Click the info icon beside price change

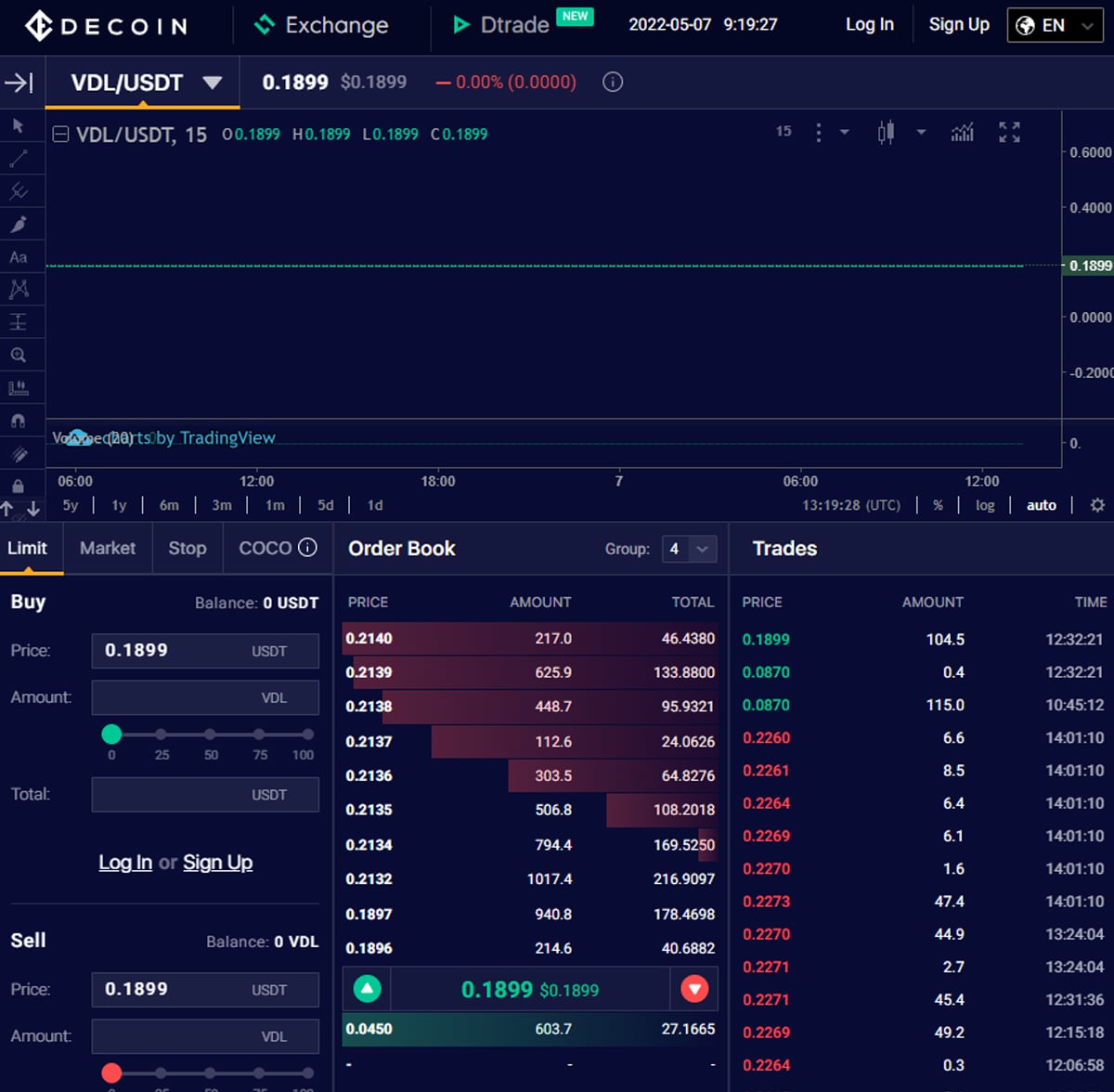613,82
